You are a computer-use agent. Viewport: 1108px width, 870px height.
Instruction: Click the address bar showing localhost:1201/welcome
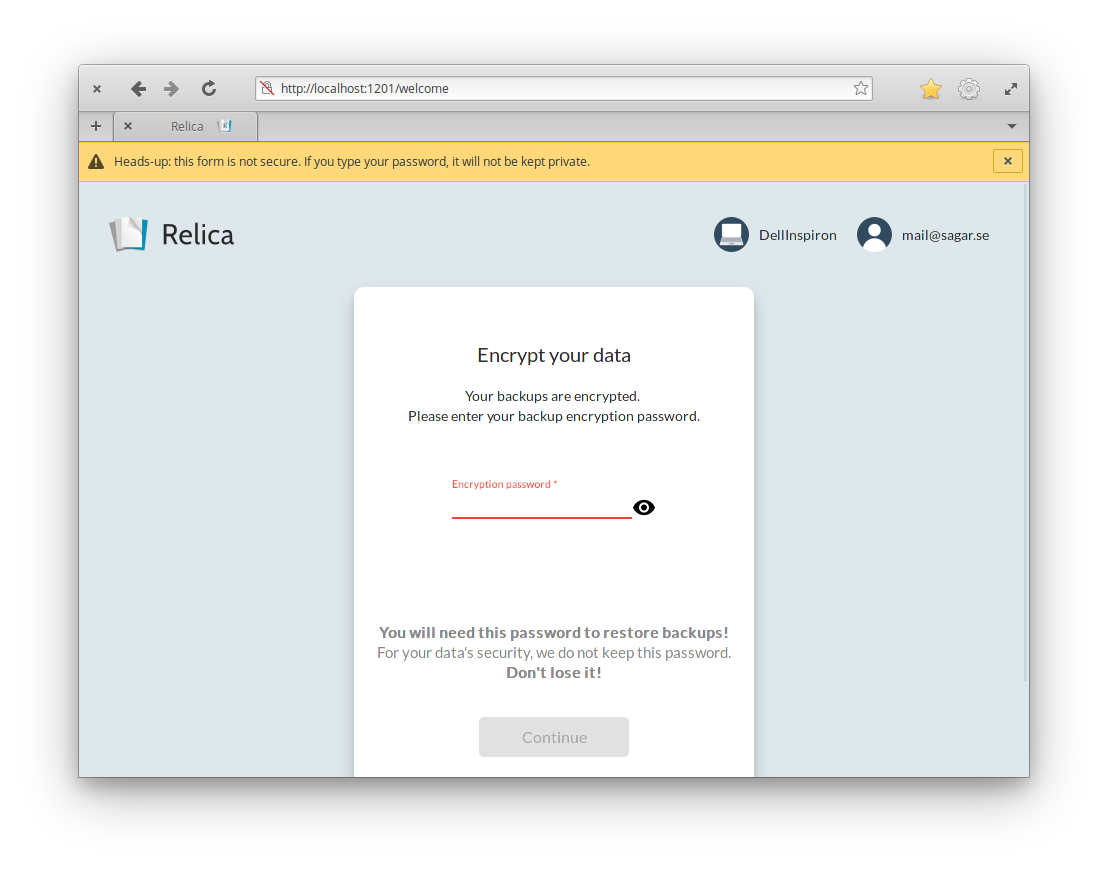click(560, 88)
